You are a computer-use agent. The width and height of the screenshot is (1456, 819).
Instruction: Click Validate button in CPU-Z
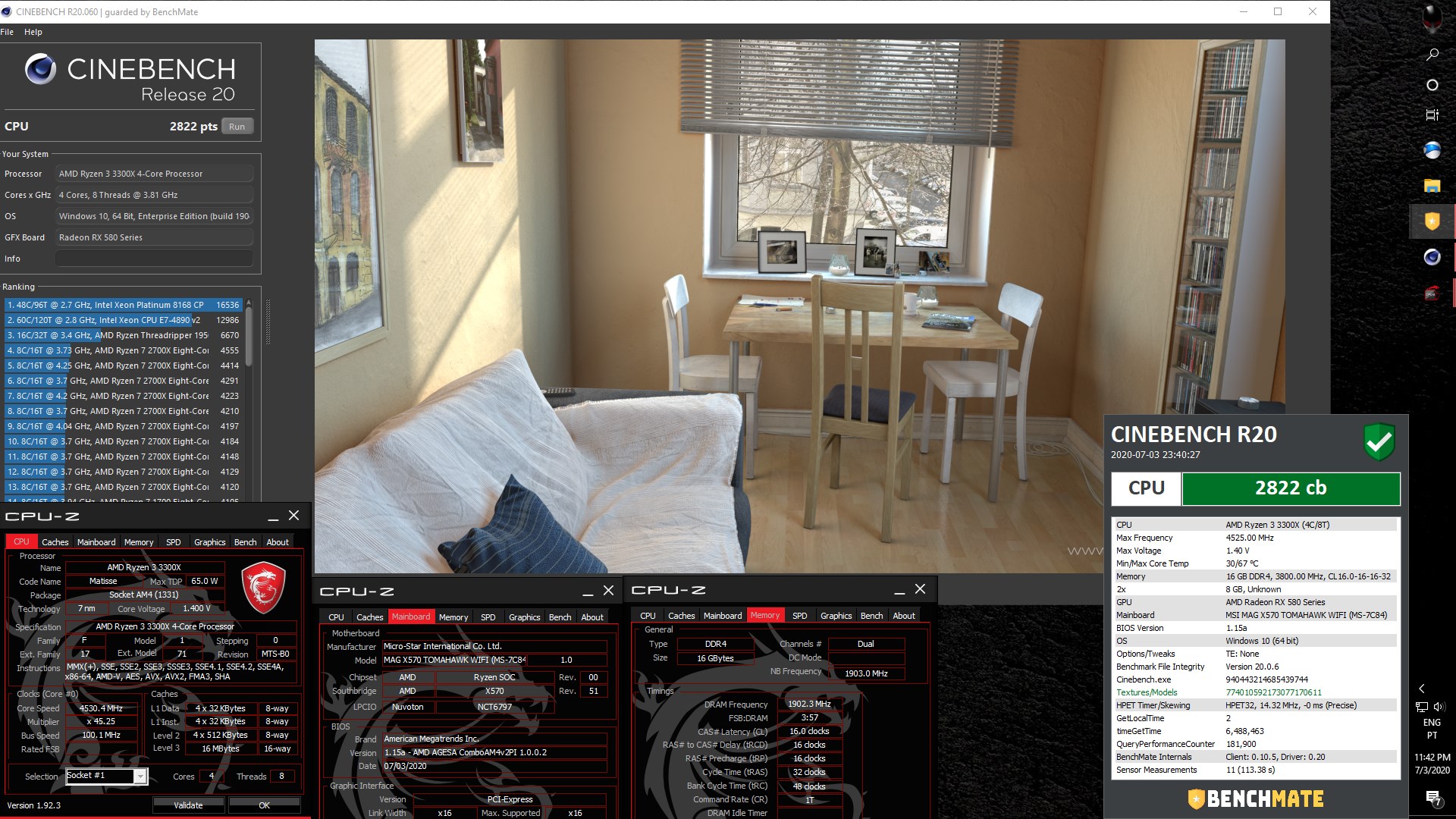click(188, 805)
